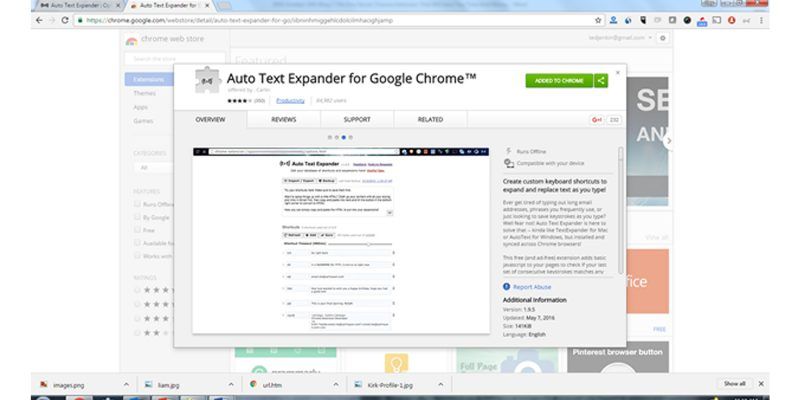The width and height of the screenshot is (800, 400).
Task: Select Games in the store sidebar
Action: click(x=143, y=121)
